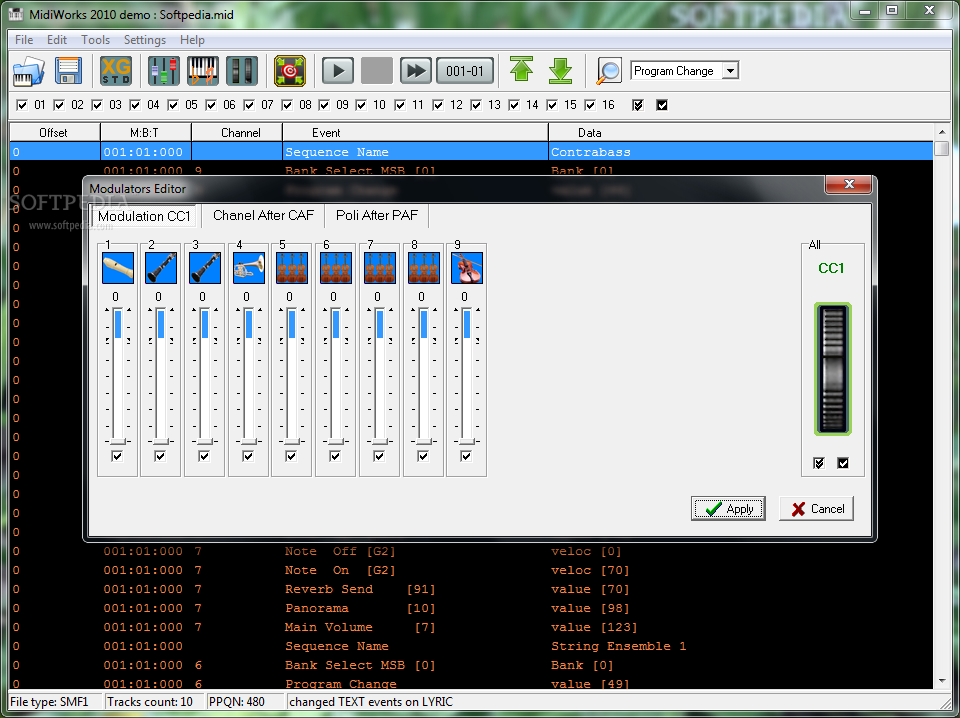Image resolution: width=960 pixels, height=718 pixels.
Task: Switch to Poli After PAF tab
Action: pyautogui.click(x=377, y=215)
